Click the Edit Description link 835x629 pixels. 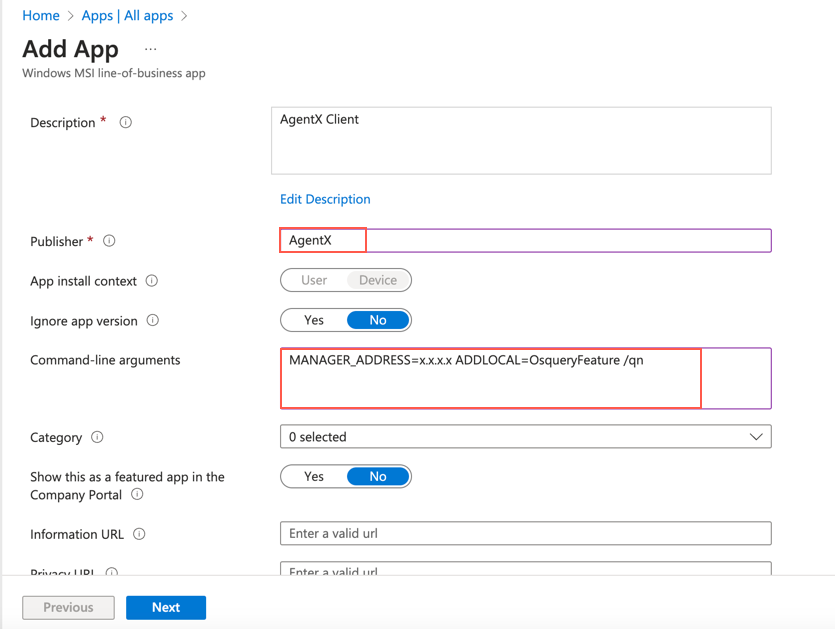[x=325, y=199]
